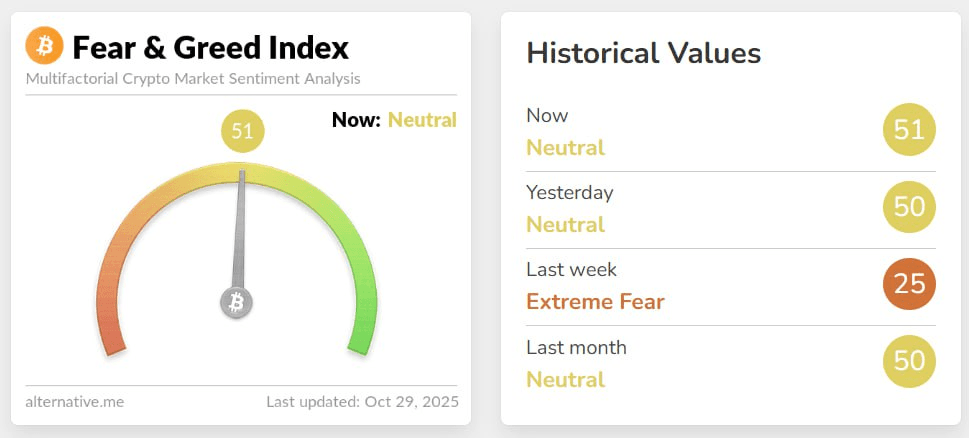Viewport: 969px width, 438px height.
Task: Click the Last month row label
Action: click(x=576, y=348)
